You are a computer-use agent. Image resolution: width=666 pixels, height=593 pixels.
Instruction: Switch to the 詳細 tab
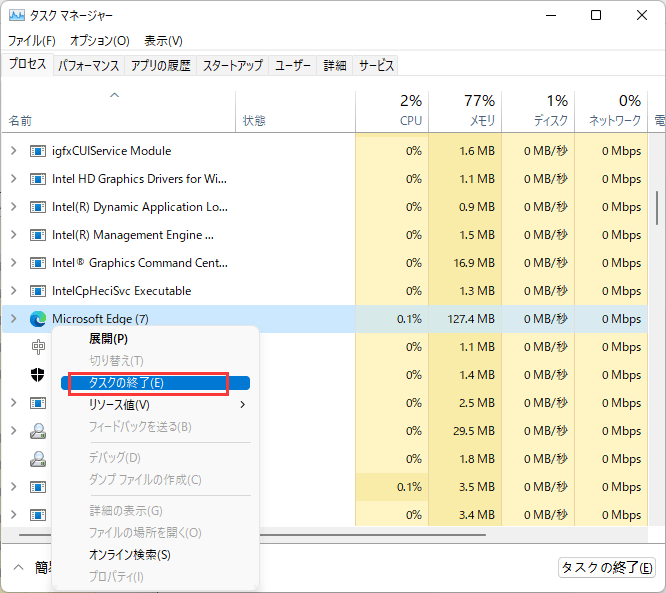click(x=335, y=65)
